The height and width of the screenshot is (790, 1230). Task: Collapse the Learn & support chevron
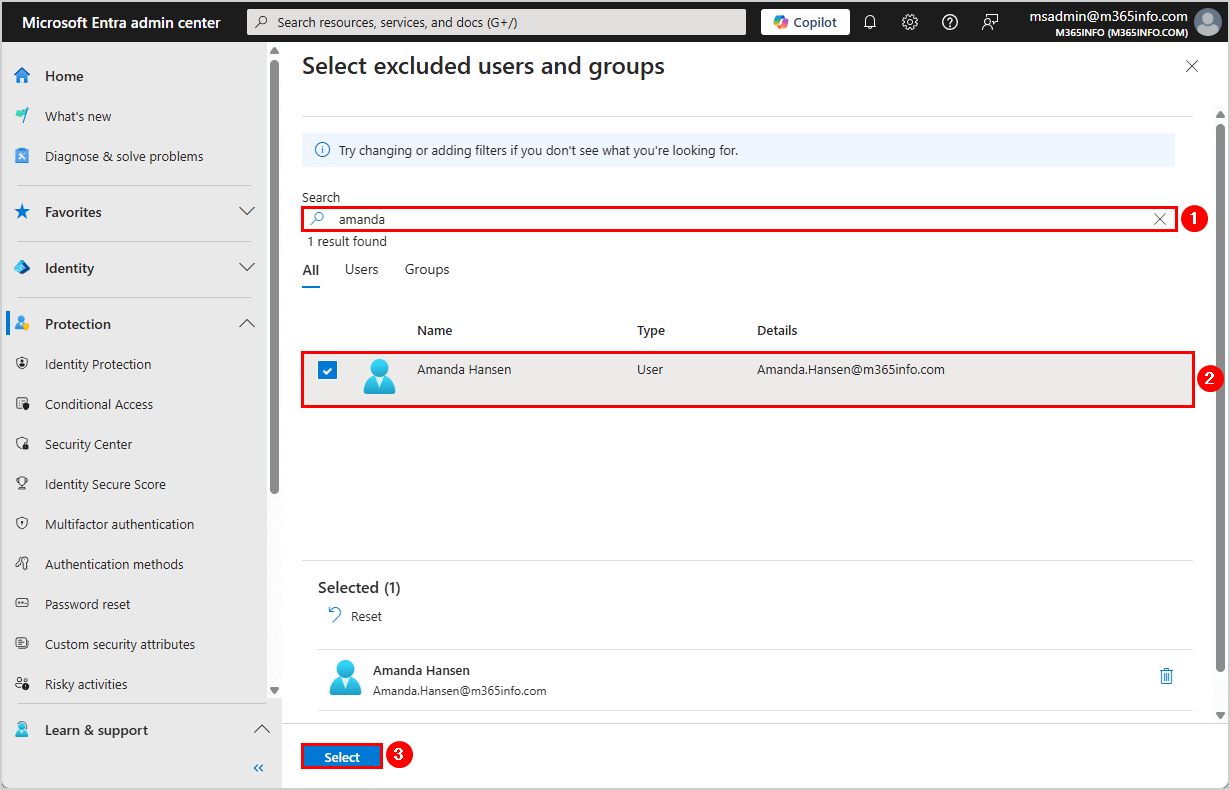point(261,730)
